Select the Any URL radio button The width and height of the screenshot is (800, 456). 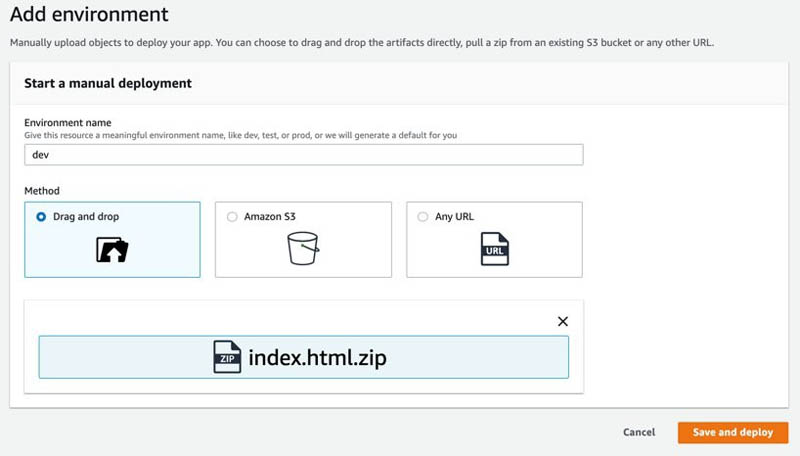(423, 217)
